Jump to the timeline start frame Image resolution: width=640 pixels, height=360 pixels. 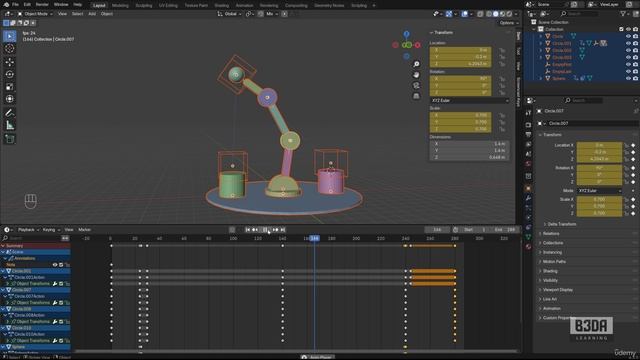(x=247, y=230)
